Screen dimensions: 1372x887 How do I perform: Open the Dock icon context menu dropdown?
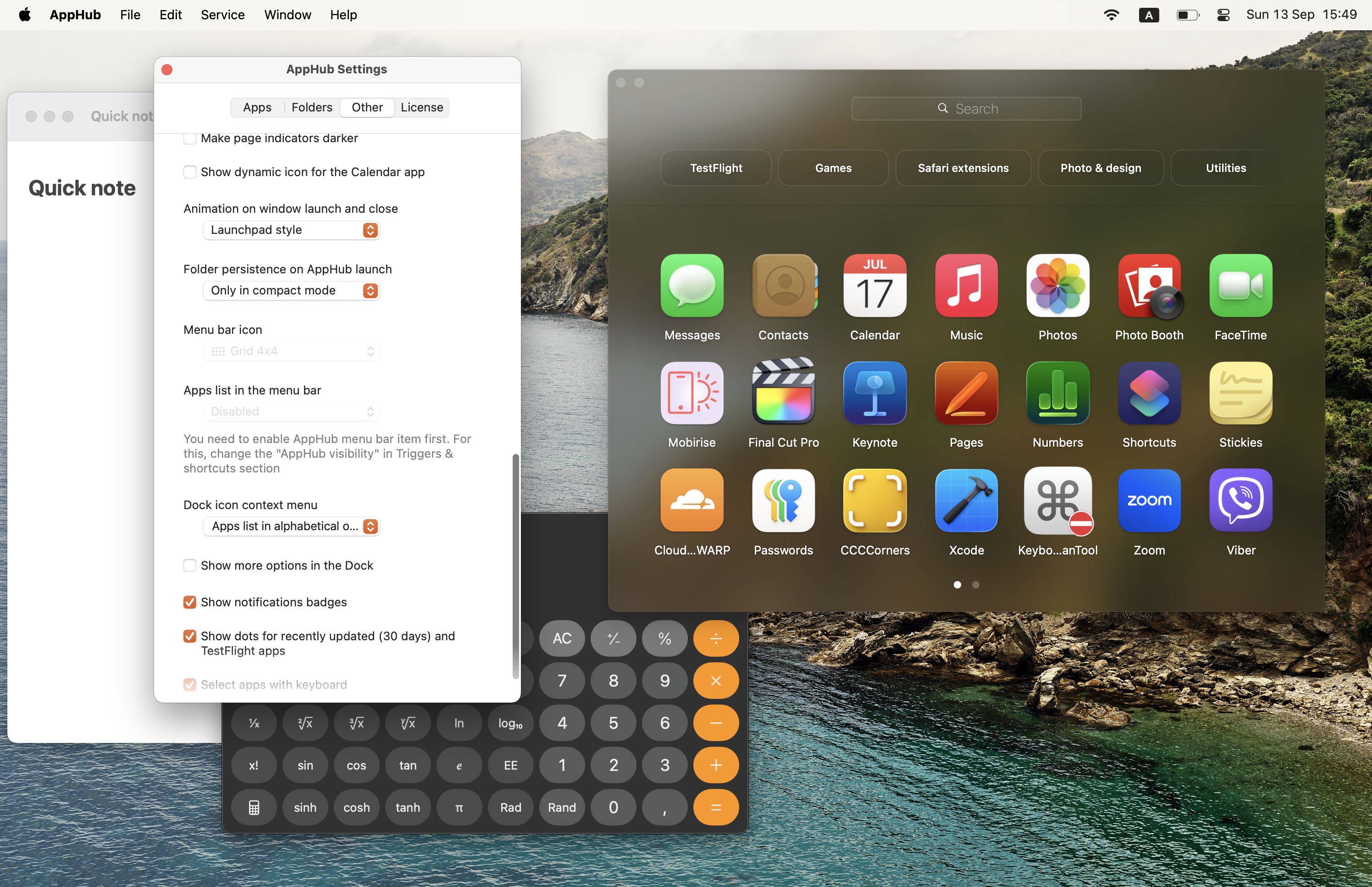click(291, 527)
